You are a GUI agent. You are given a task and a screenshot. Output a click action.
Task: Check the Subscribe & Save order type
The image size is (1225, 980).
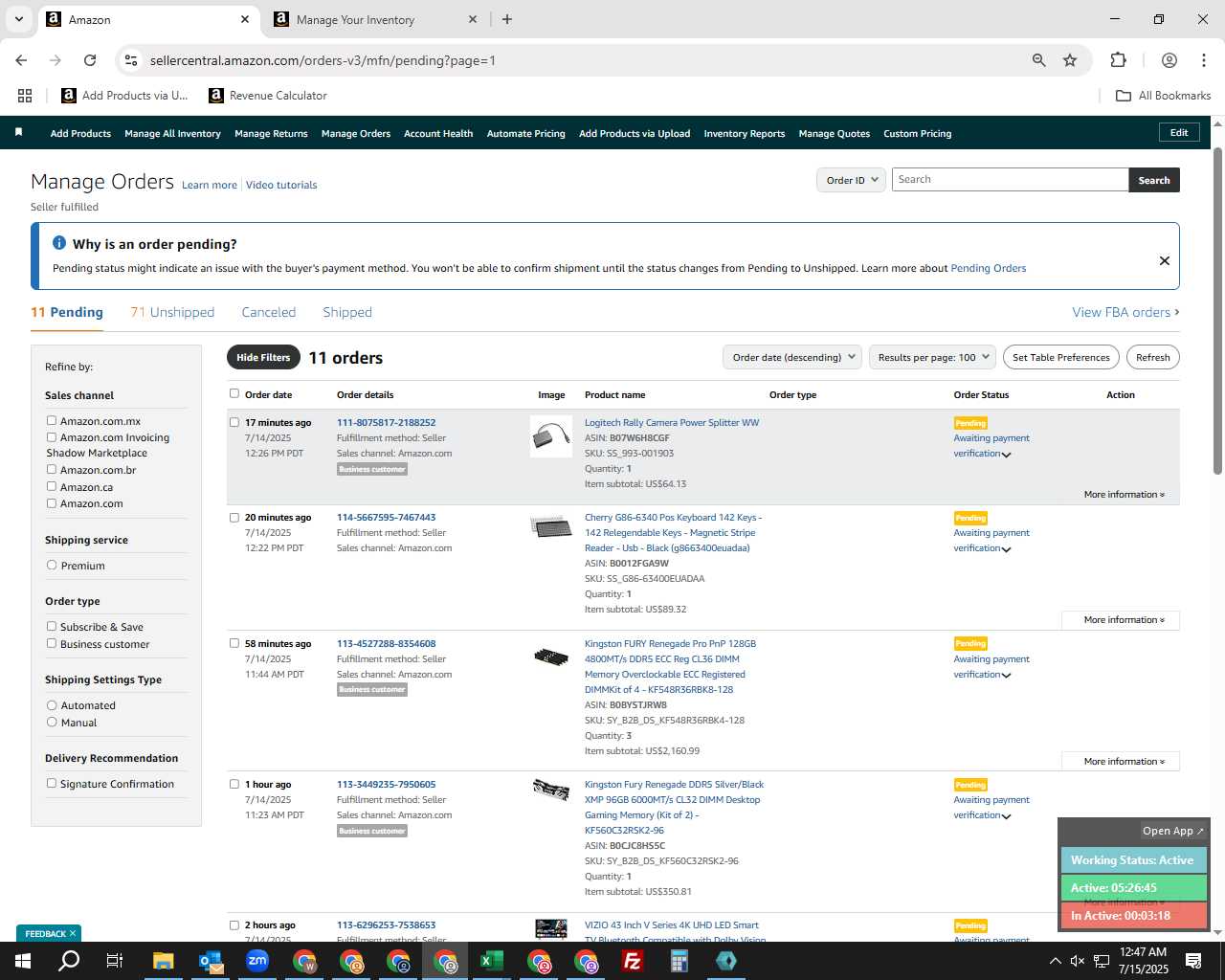tap(52, 626)
